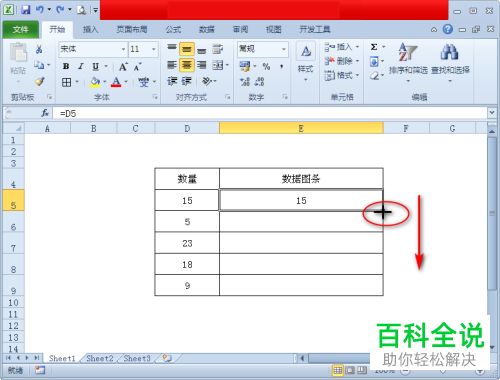500x380 pixels.
Task: Align text left
Action: point(172,65)
